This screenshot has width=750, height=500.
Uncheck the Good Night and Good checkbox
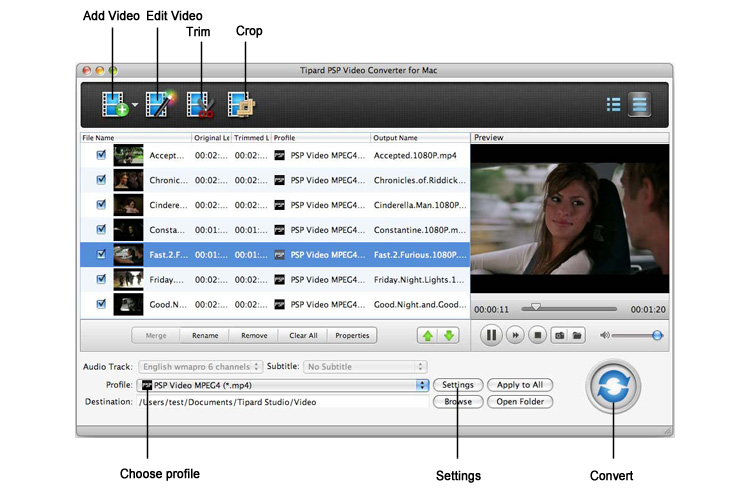point(101,304)
